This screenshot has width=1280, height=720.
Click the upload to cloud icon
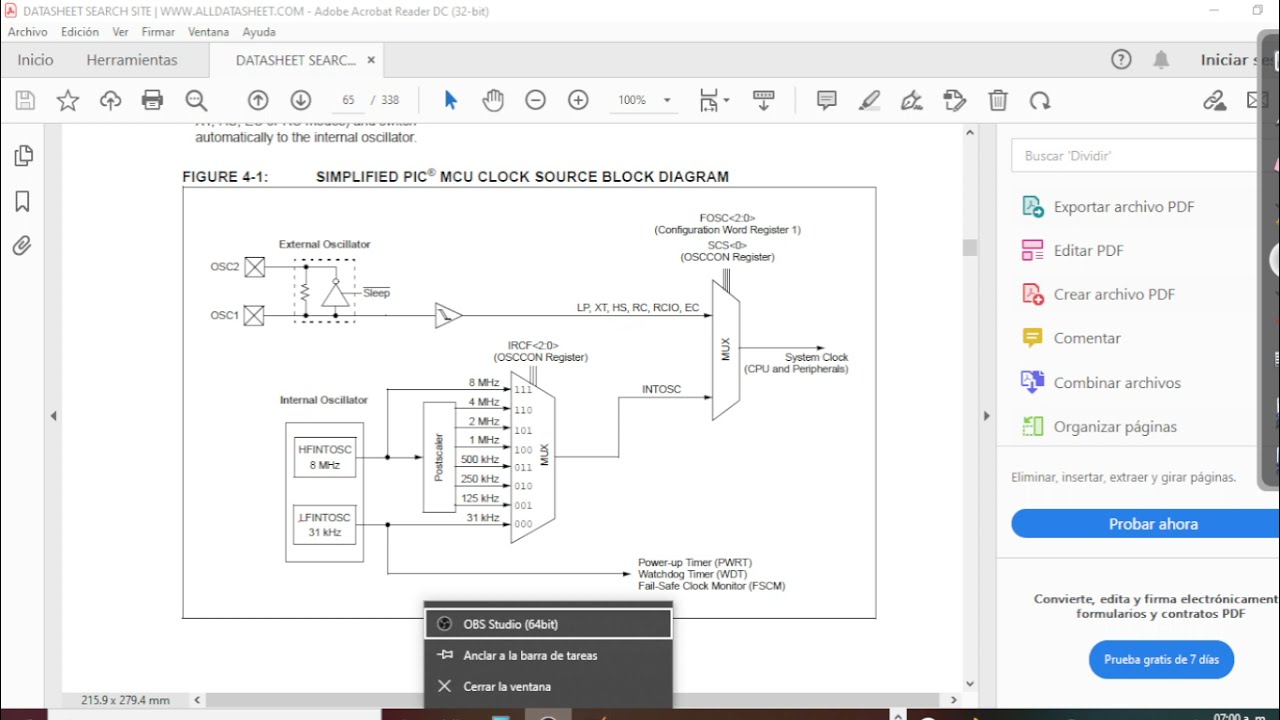click(x=110, y=100)
